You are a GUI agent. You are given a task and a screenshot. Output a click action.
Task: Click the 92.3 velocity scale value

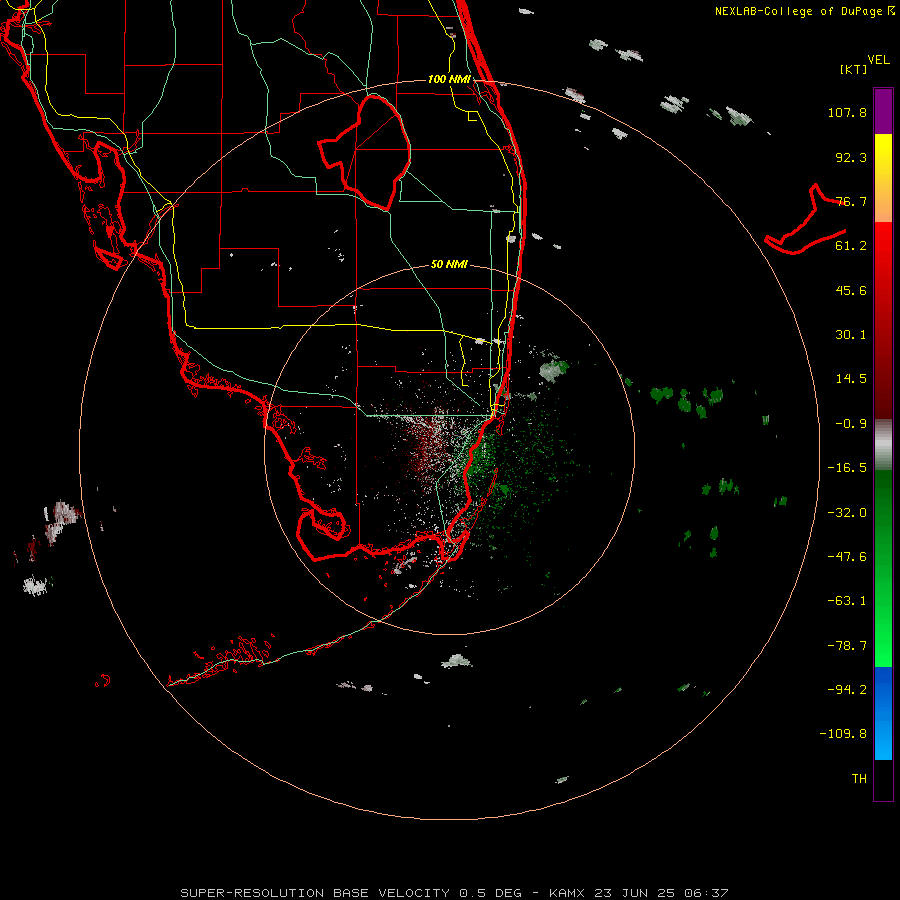point(851,157)
